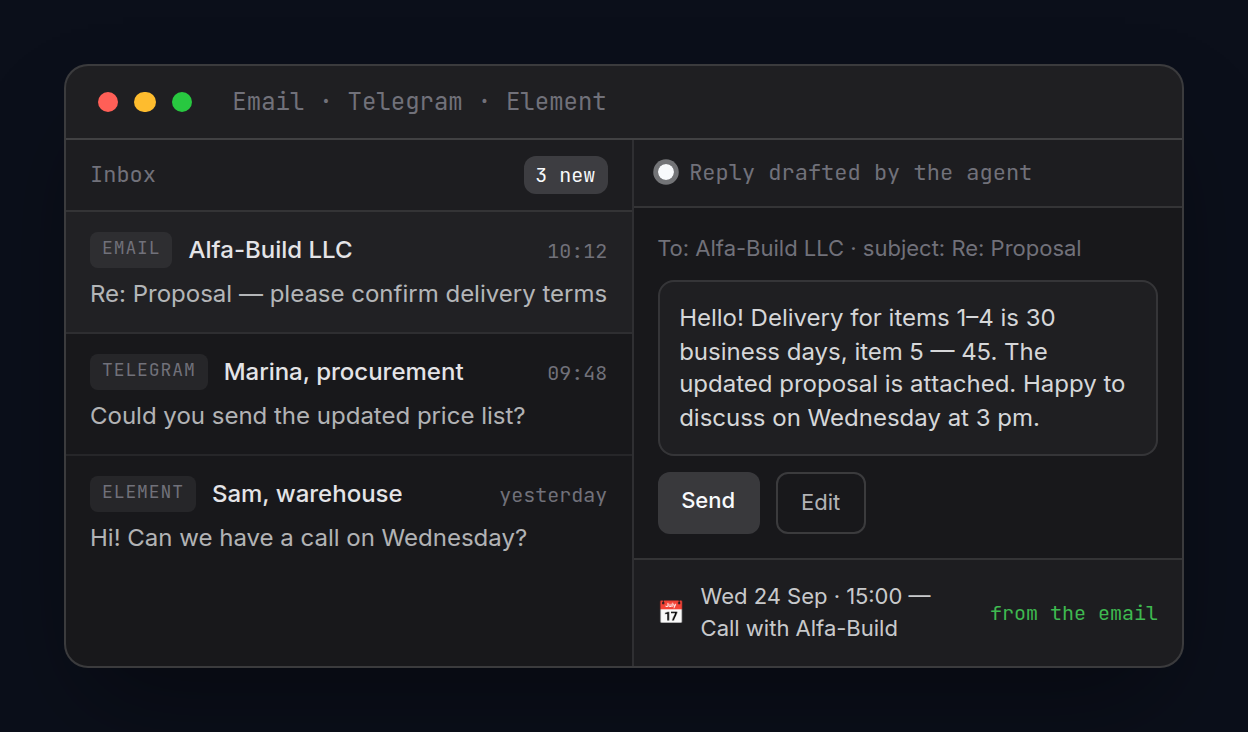This screenshot has height=732, width=1248.
Task: Click the window title Email · Telegram · Element
Action: [x=420, y=102]
